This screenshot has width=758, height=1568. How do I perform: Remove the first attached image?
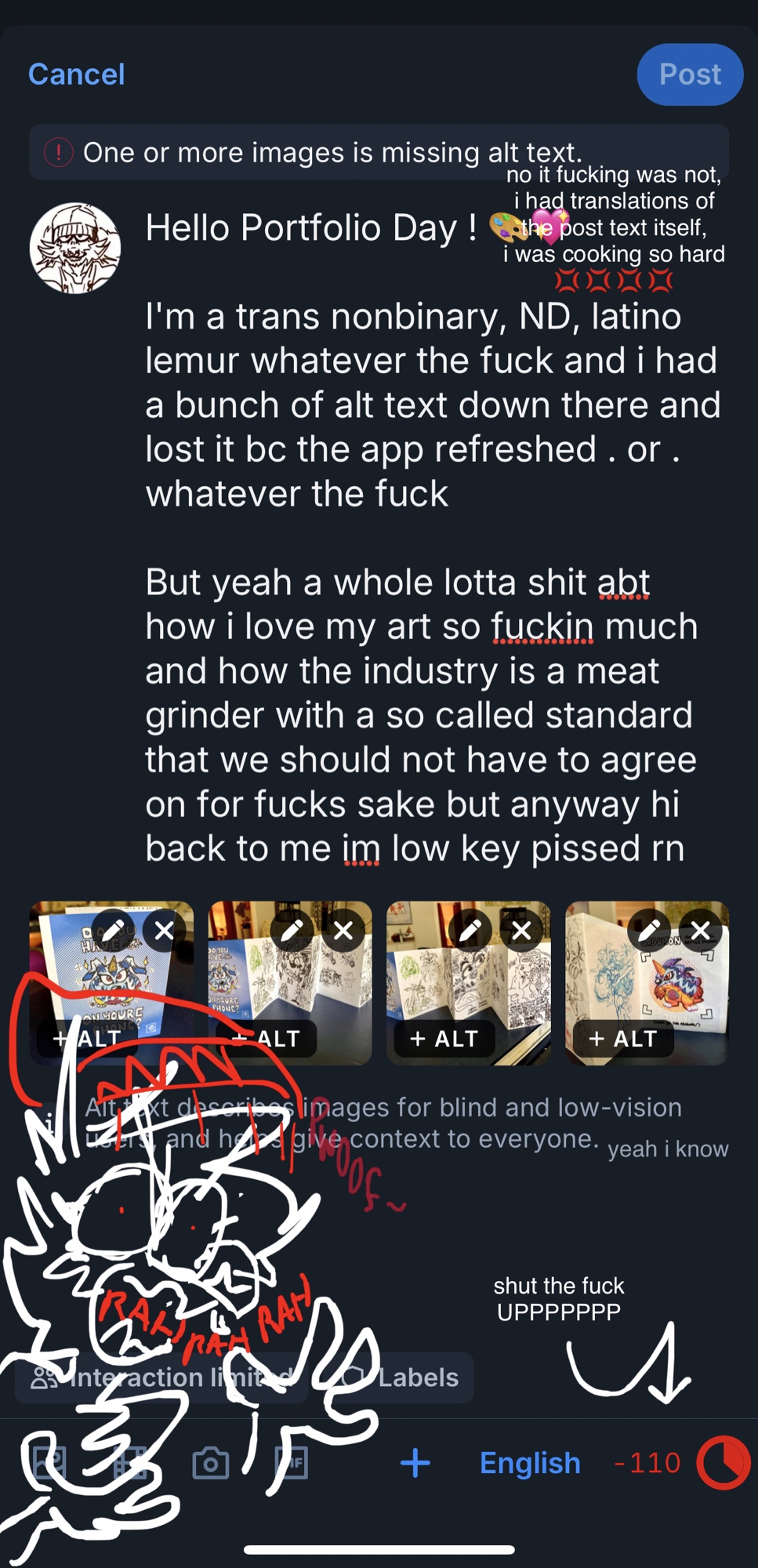[x=165, y=931]
